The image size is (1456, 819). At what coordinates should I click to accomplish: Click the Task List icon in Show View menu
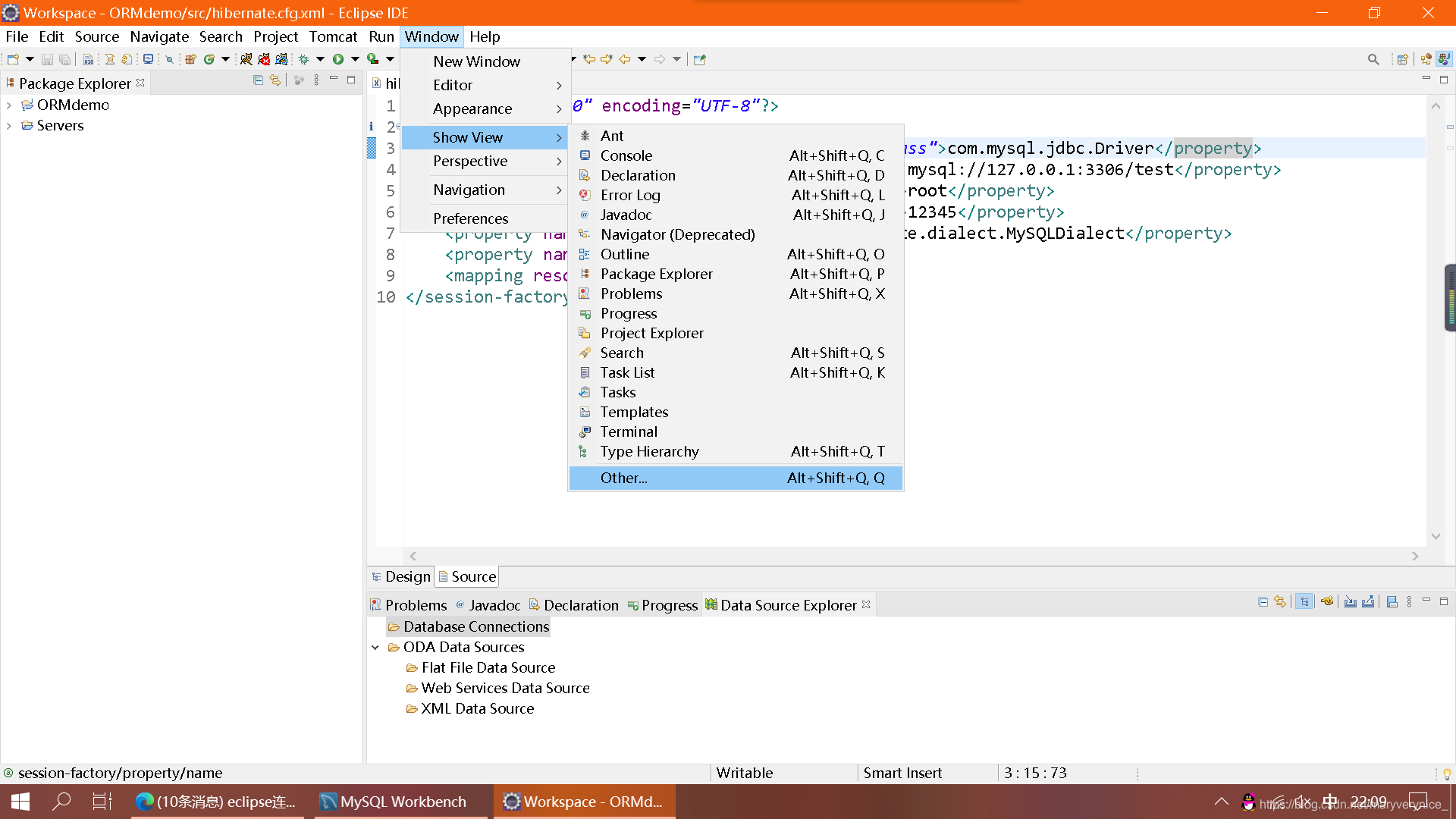[x=584, y=372]
